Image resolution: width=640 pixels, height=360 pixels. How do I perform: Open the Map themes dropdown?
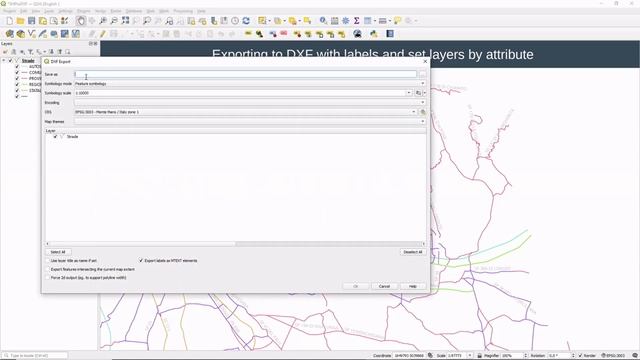[250, 122]
